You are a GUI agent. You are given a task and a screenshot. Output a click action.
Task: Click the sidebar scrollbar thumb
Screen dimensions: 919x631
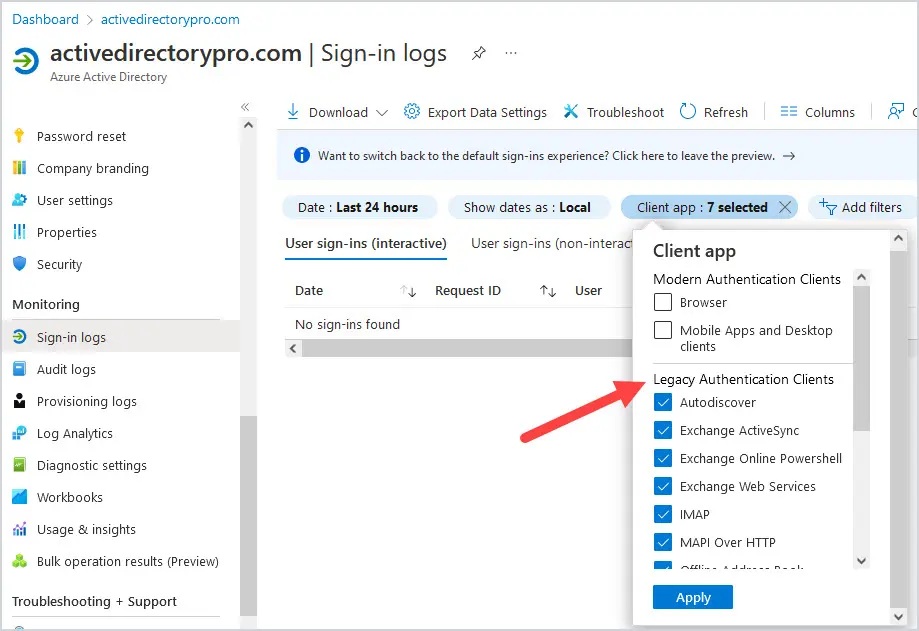pos(249,516)
